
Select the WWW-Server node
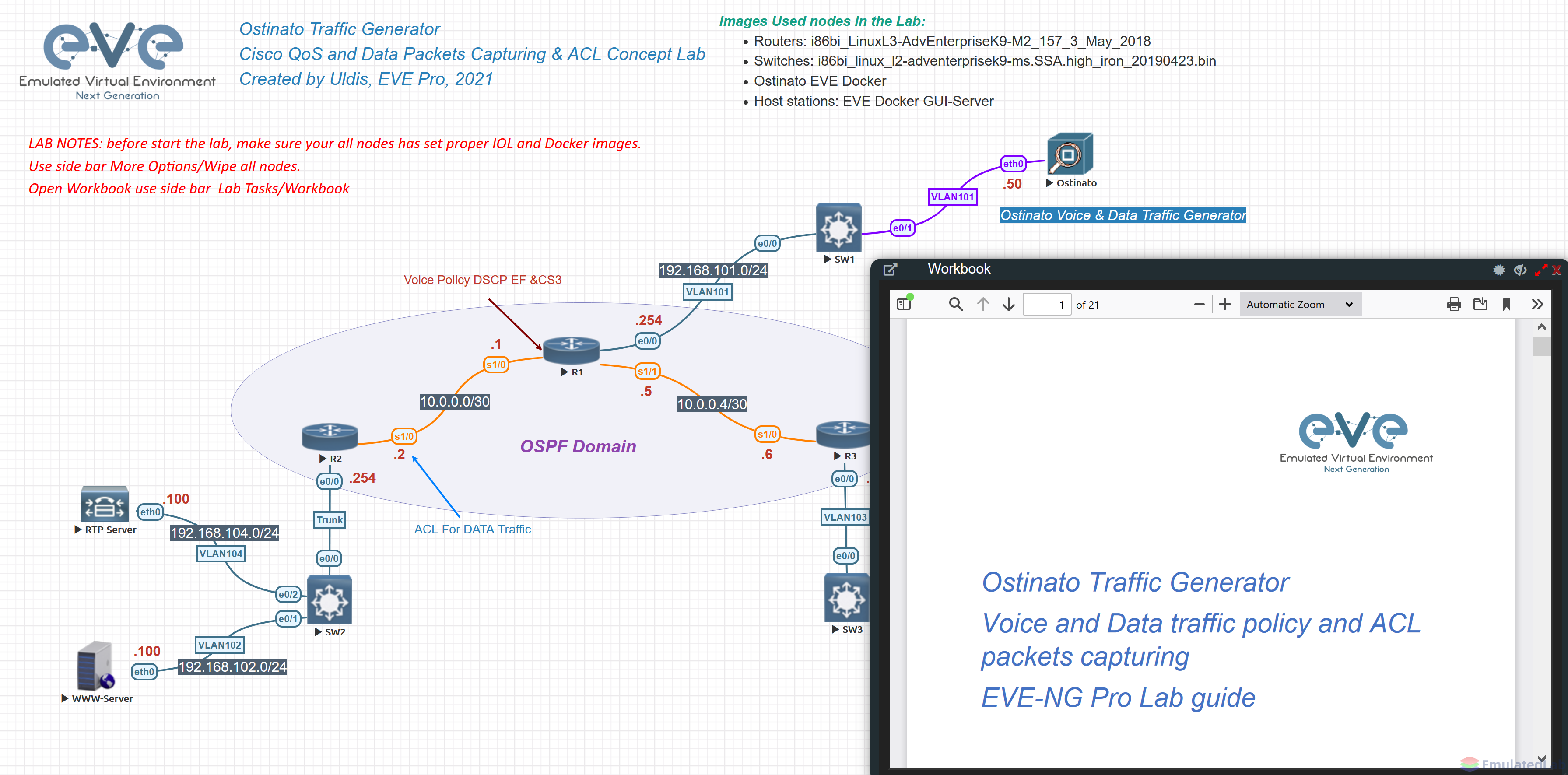click(95, 666)
